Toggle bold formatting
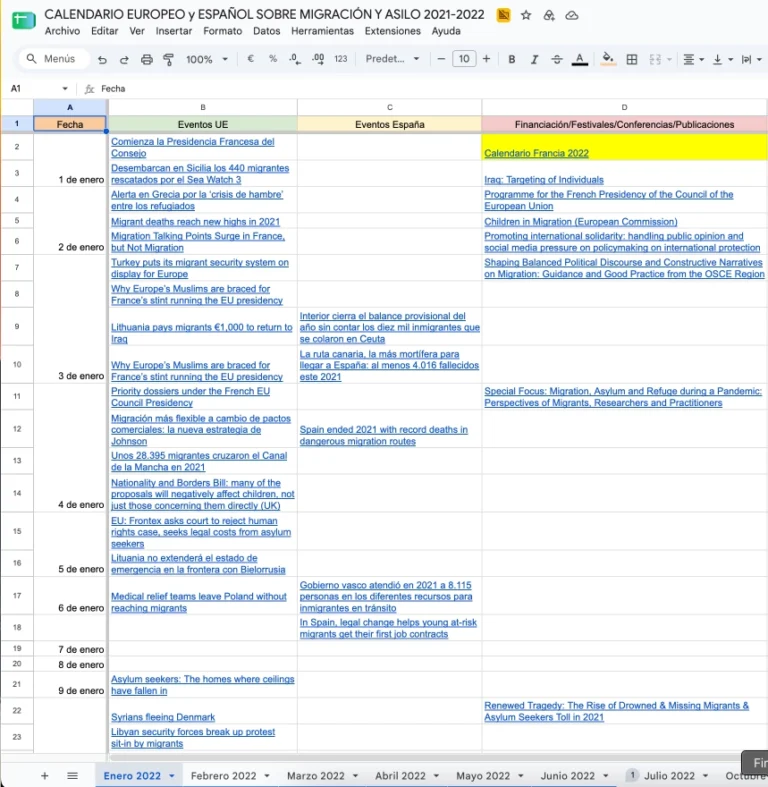Viewport: 768px width, 787px height. 511,59
